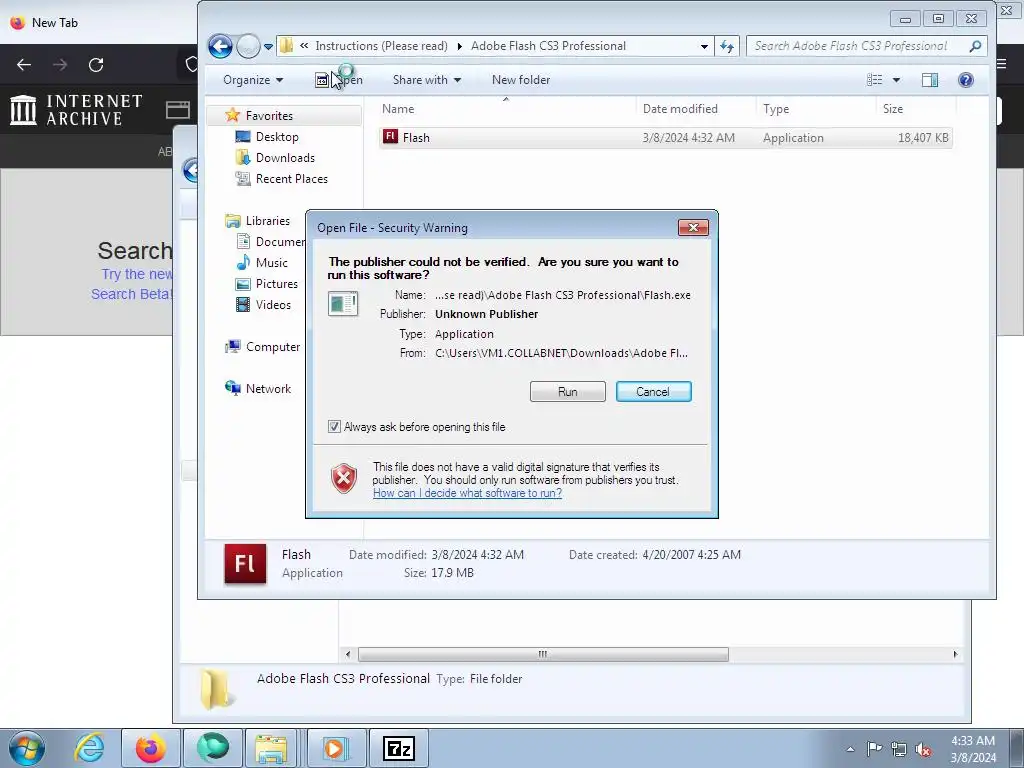The height and width of the screenshot is (768, 1024).
Task: Toggle the preview pane icon
Action: coord(930,80)
